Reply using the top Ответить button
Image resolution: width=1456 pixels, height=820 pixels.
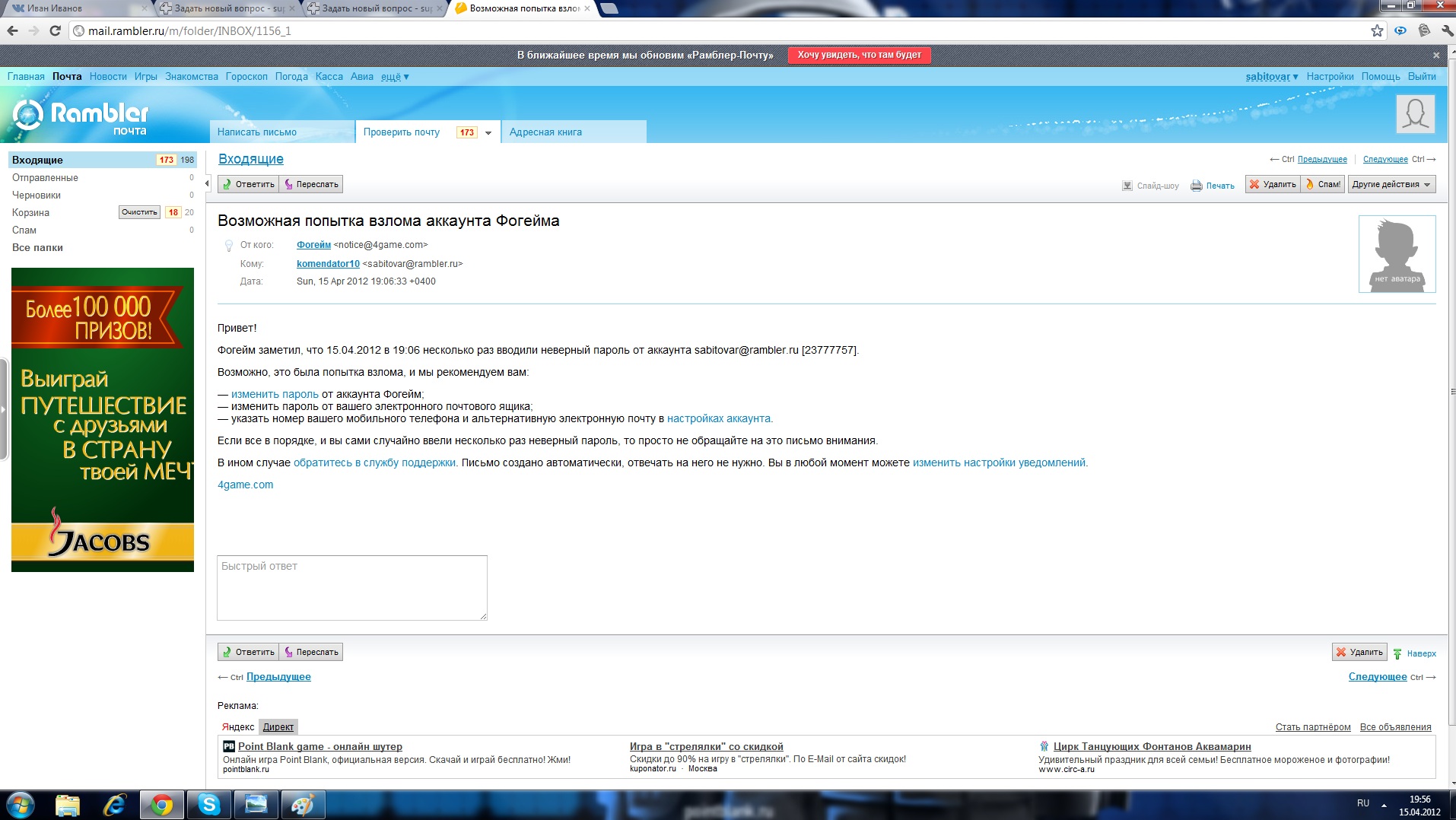248,184
